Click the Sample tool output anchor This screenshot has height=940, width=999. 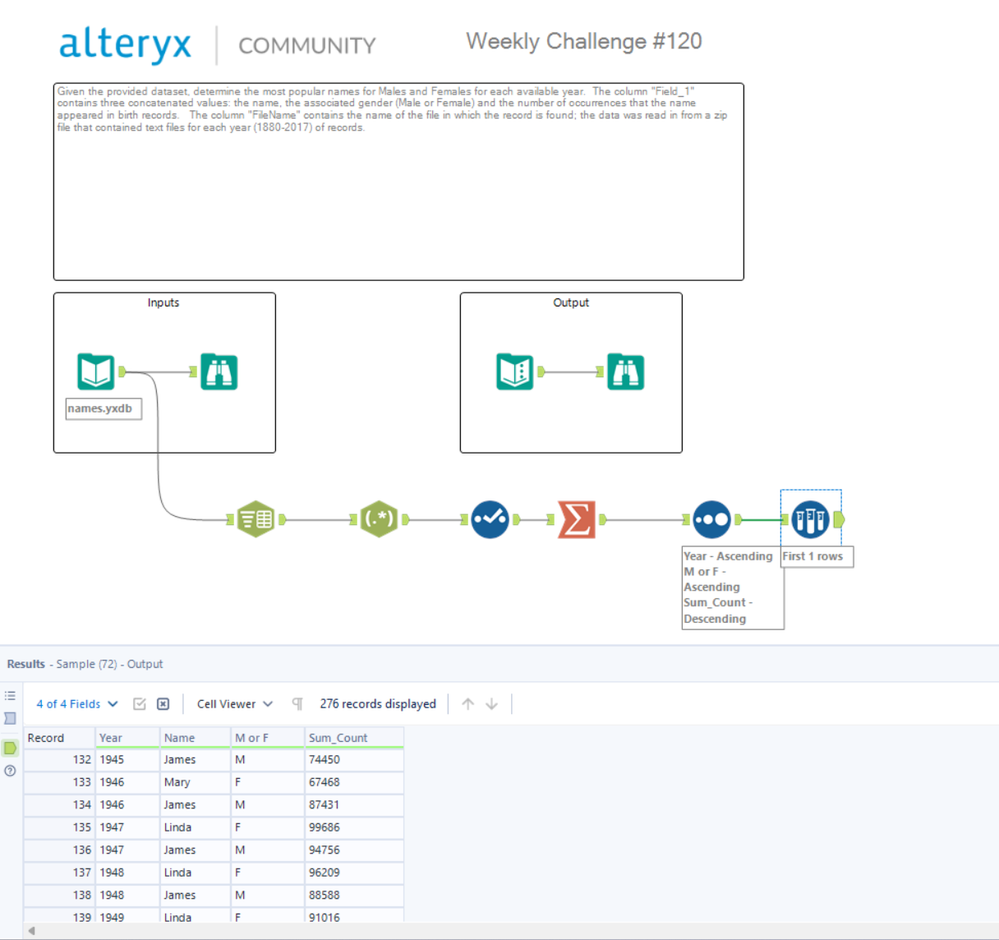pos(839,519)
